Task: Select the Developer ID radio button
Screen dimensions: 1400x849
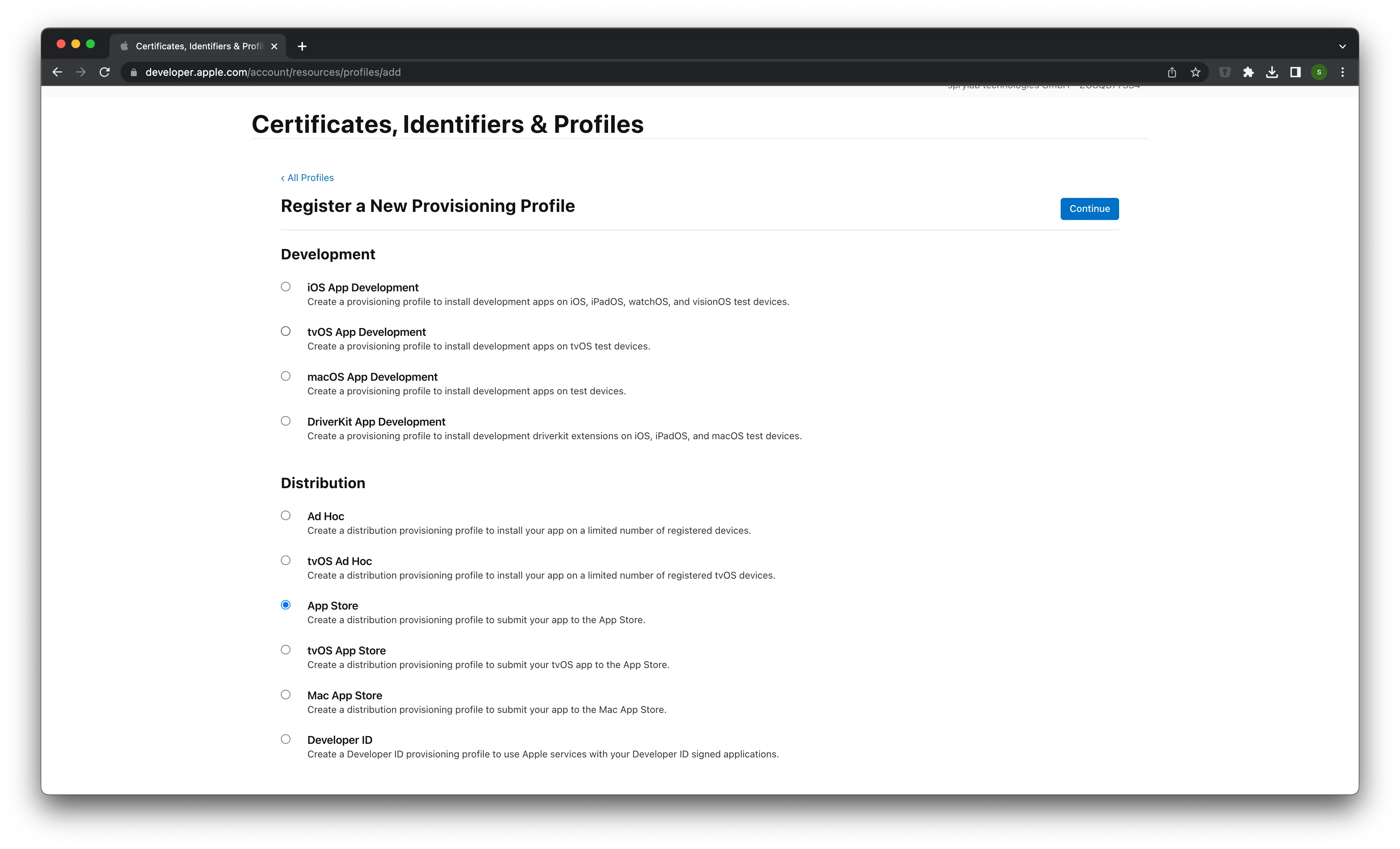Action: coord(286,739)
